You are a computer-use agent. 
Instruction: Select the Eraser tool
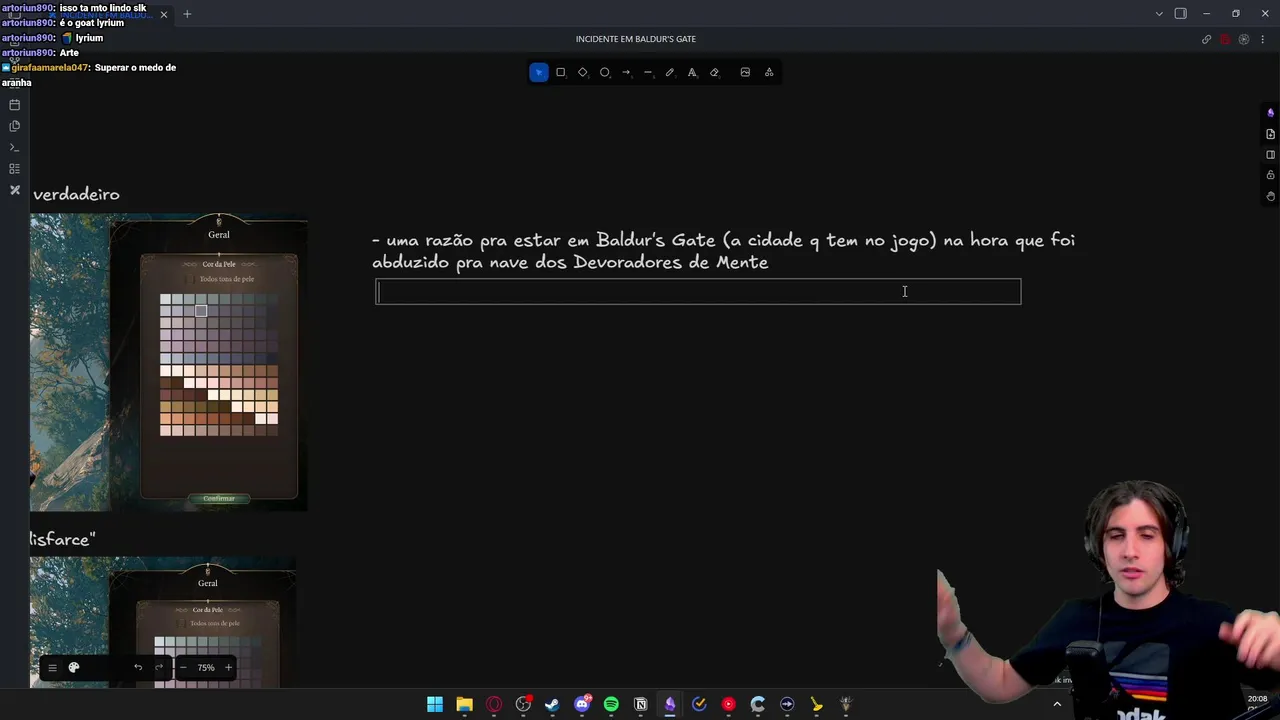pyautogui.click(x=714, y=72)
